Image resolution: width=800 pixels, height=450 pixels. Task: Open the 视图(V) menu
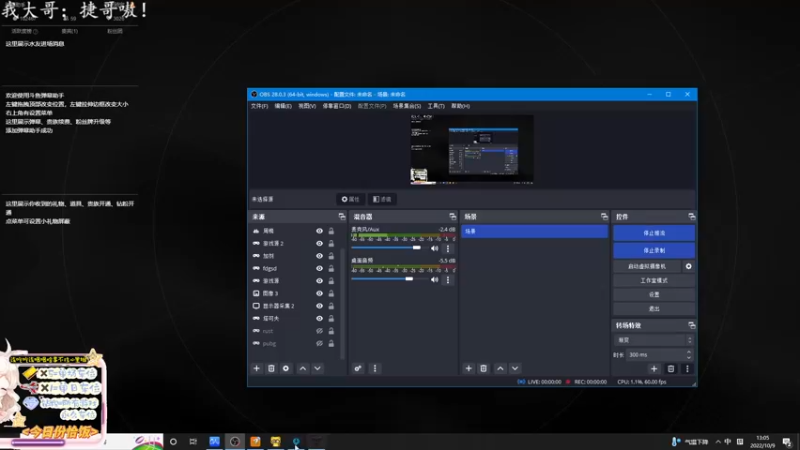pyautogui.click(x=307, y=106)
